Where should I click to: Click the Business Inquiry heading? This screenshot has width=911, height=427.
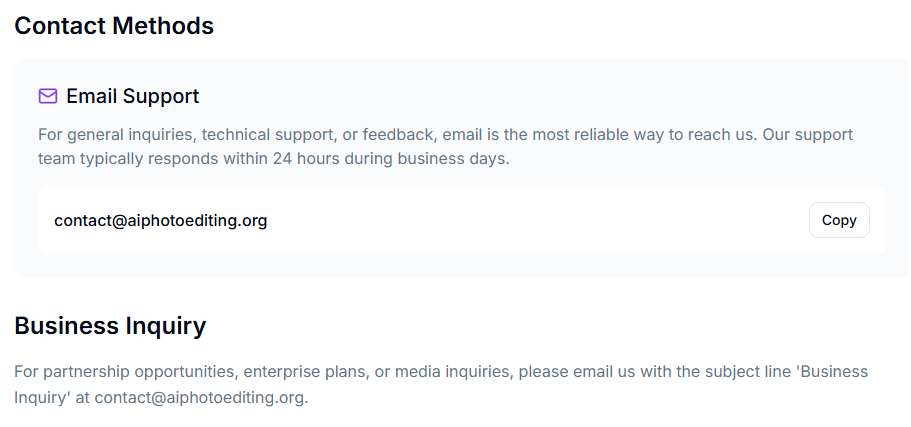coord(110,325)
